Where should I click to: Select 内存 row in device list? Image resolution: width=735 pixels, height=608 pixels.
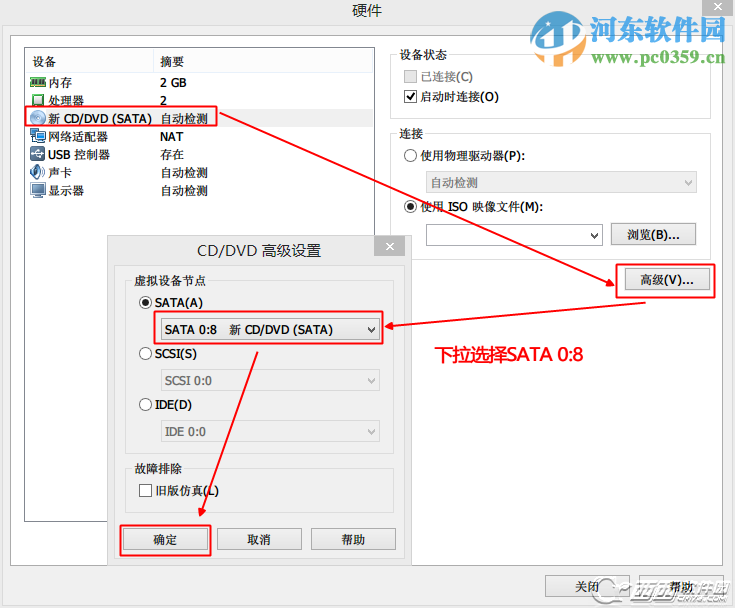pos(199,83)
